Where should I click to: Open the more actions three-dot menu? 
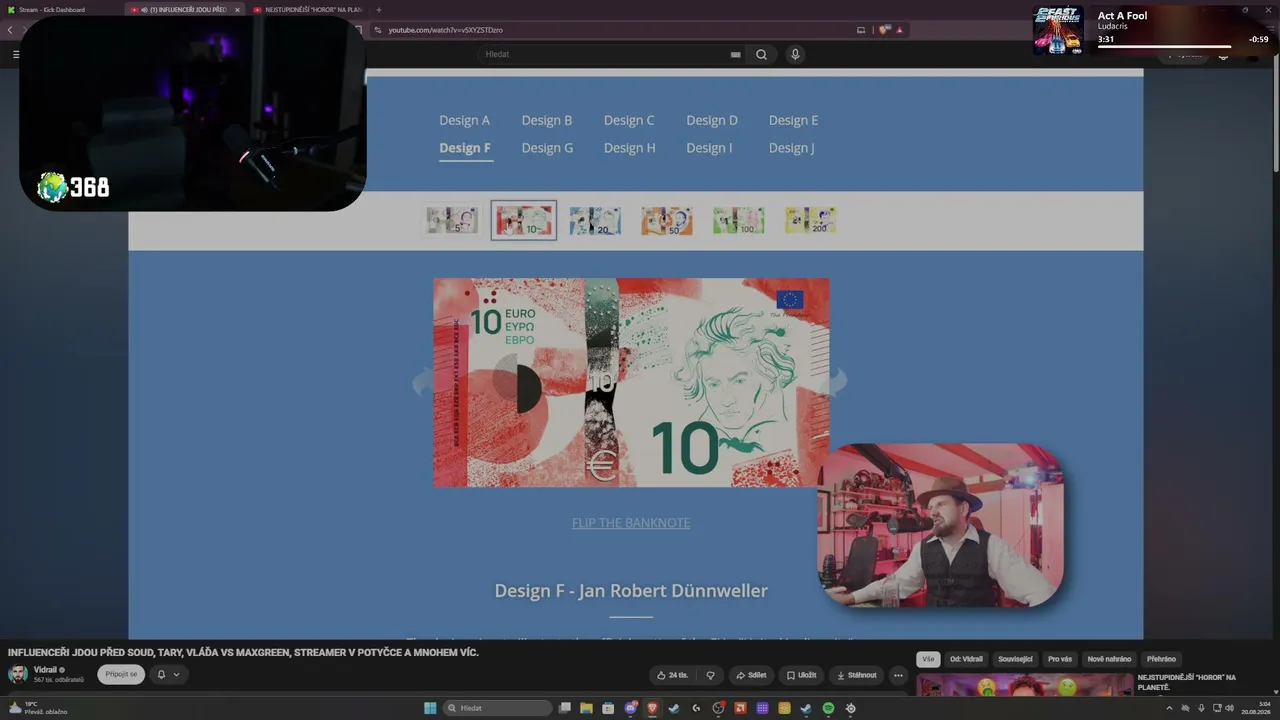(898, 675)
